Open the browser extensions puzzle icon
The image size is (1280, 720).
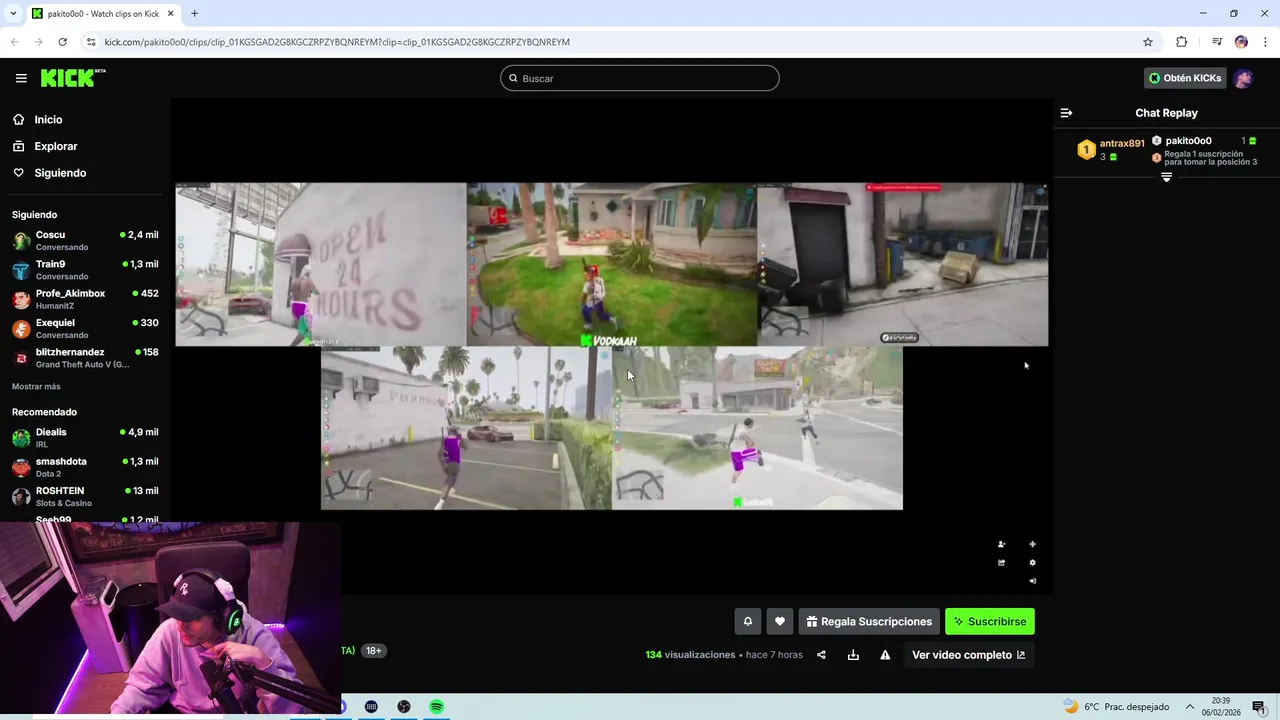click(x=1181, y=42)
